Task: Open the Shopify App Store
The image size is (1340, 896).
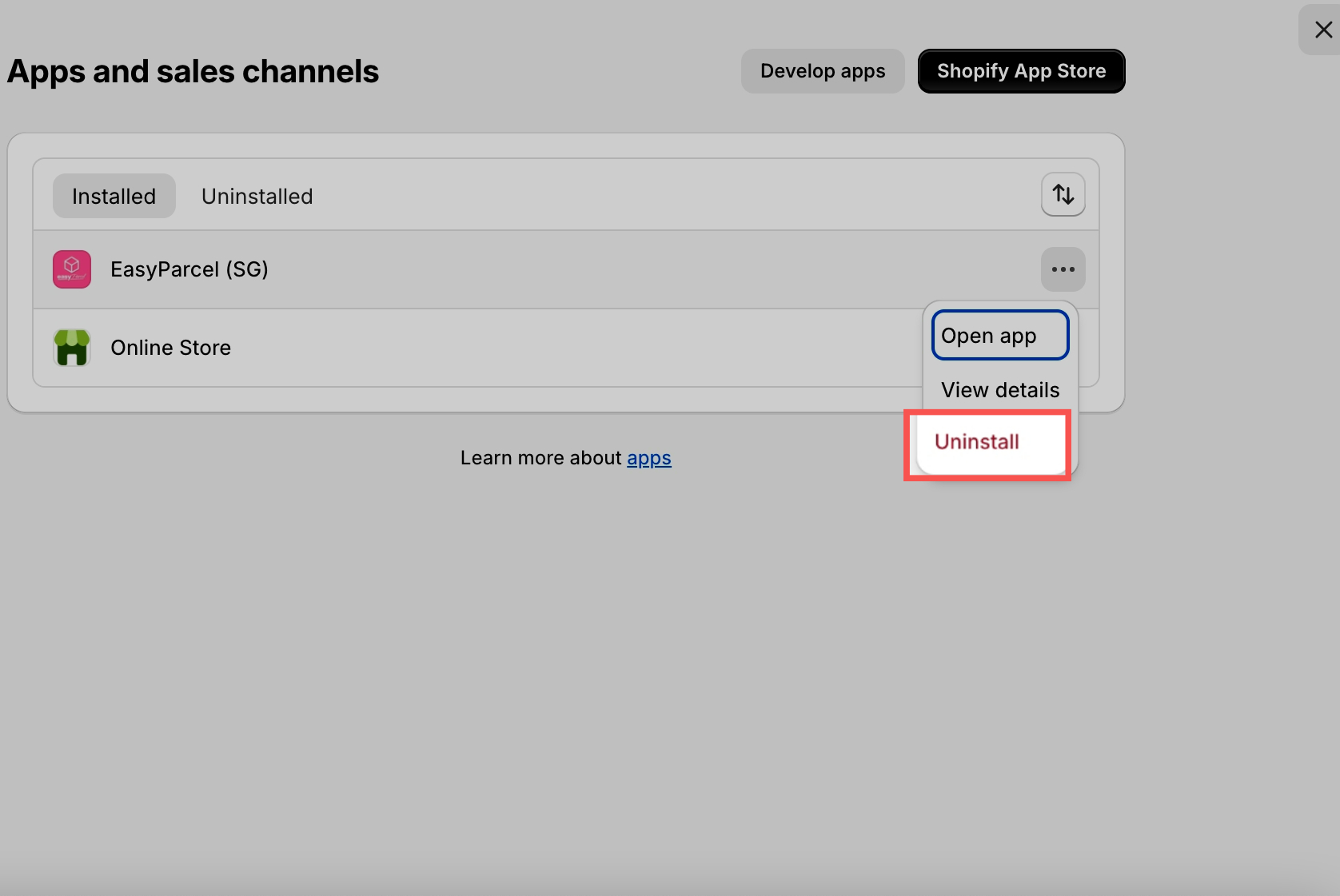Action: [1021, 71]
